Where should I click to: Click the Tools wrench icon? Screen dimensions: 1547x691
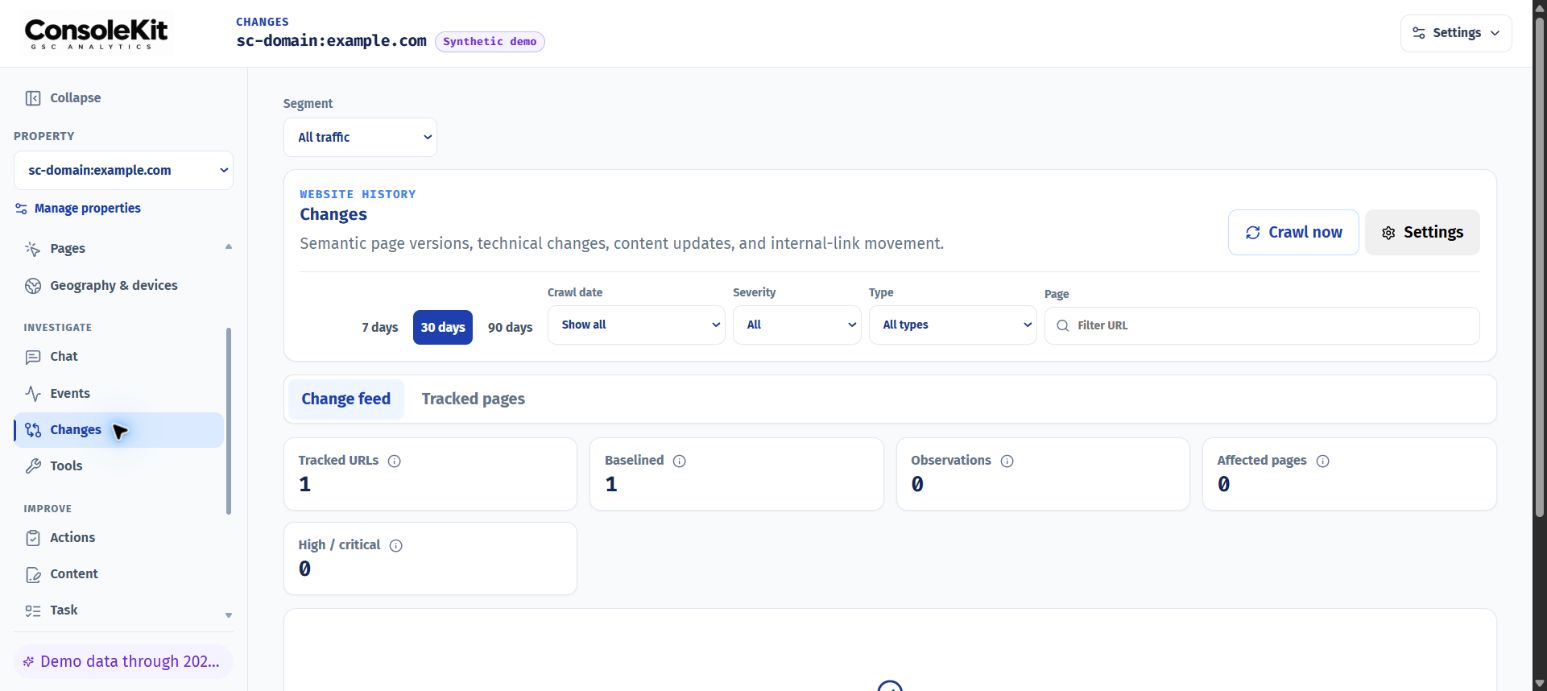click(x=32, y=466)
